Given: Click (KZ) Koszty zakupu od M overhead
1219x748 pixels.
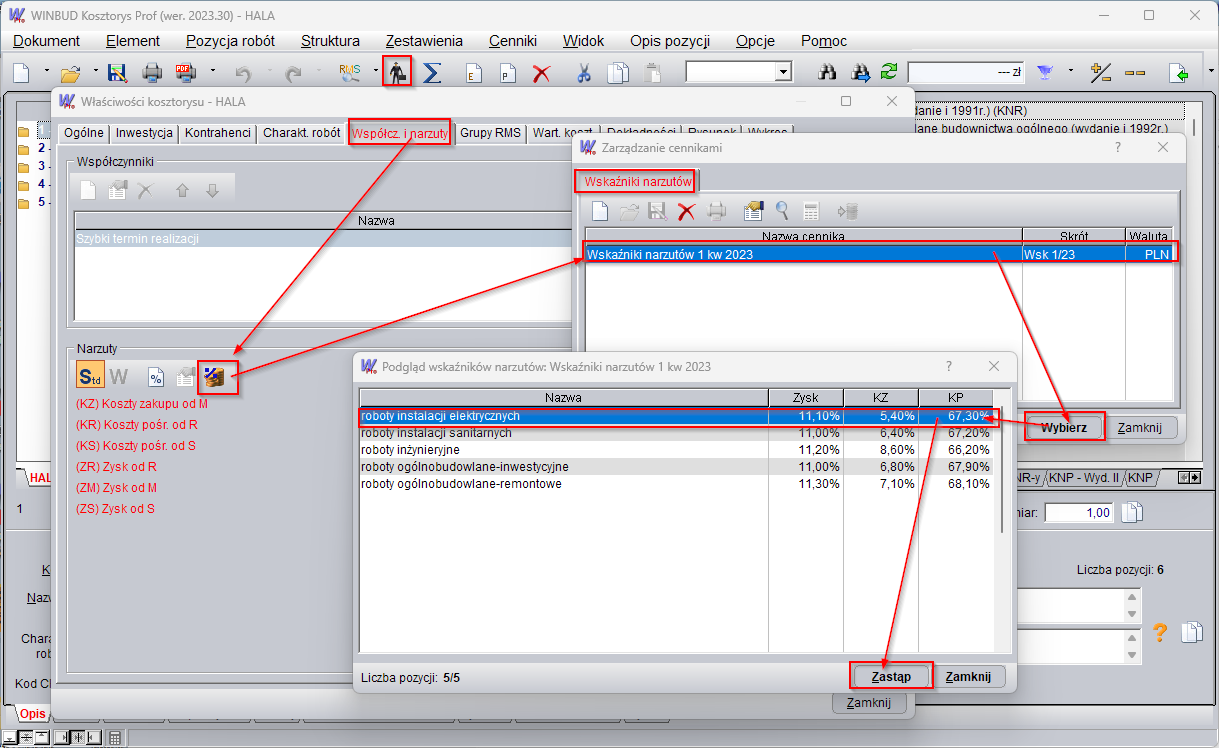Looking at the screenshot, I should [142, 403].
